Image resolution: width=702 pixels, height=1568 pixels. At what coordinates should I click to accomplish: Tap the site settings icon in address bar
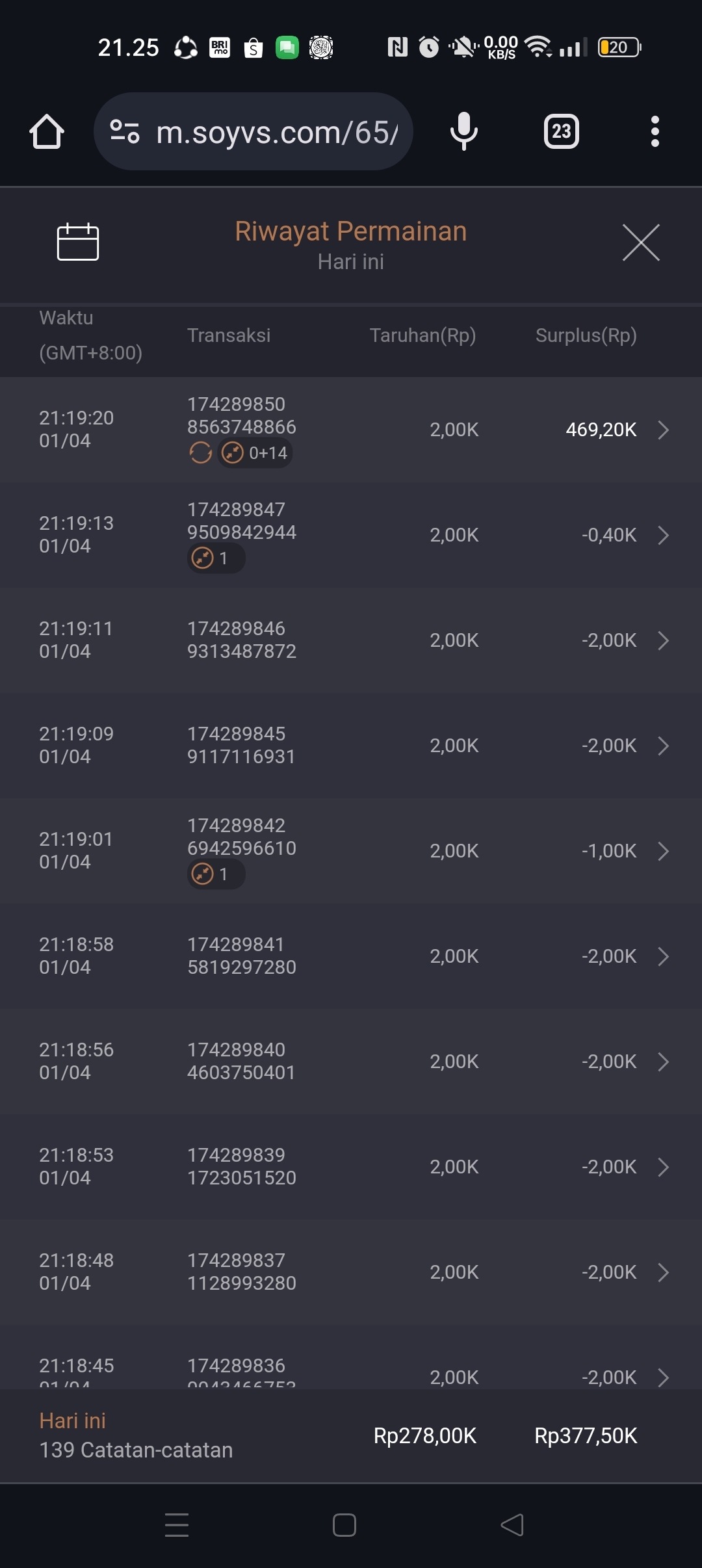(x=125, y=132)
